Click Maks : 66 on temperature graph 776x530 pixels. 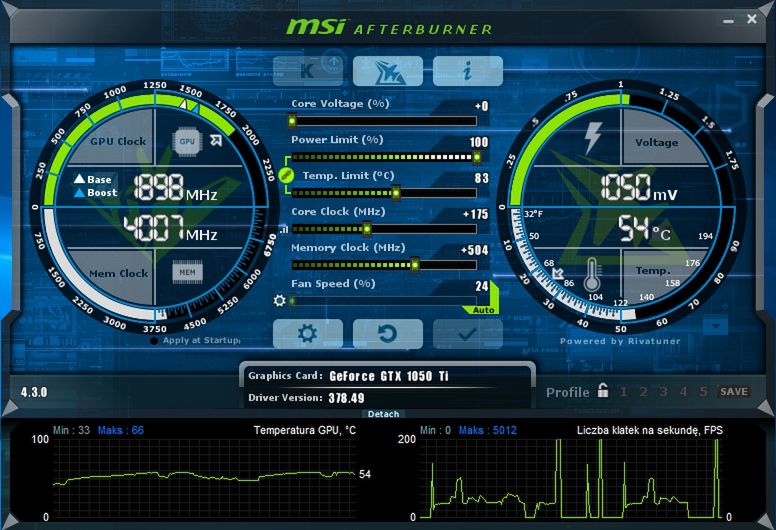(x=121, y=431)
